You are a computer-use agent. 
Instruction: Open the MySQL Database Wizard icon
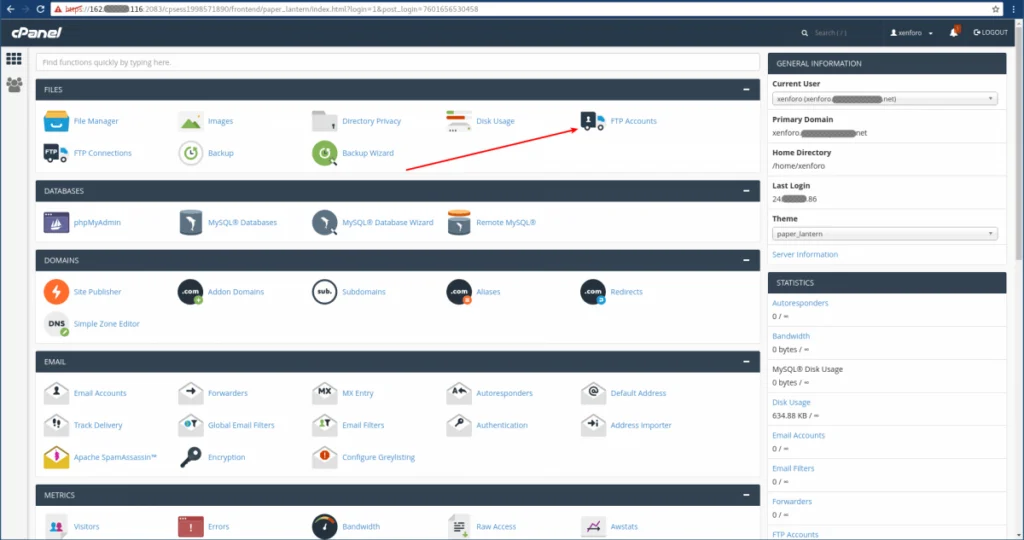point(325,222)
